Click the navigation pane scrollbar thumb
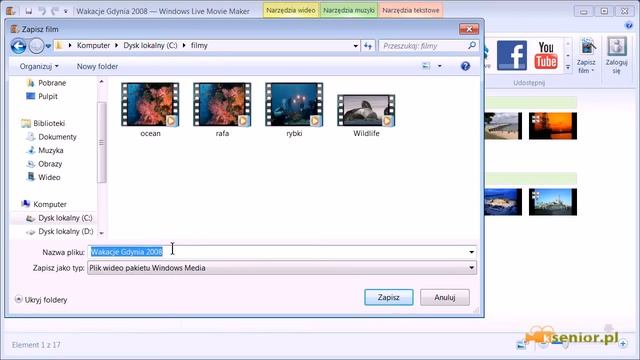Image resolution: width=640 pixels, height=360 pixels. (x=102, y=142)
